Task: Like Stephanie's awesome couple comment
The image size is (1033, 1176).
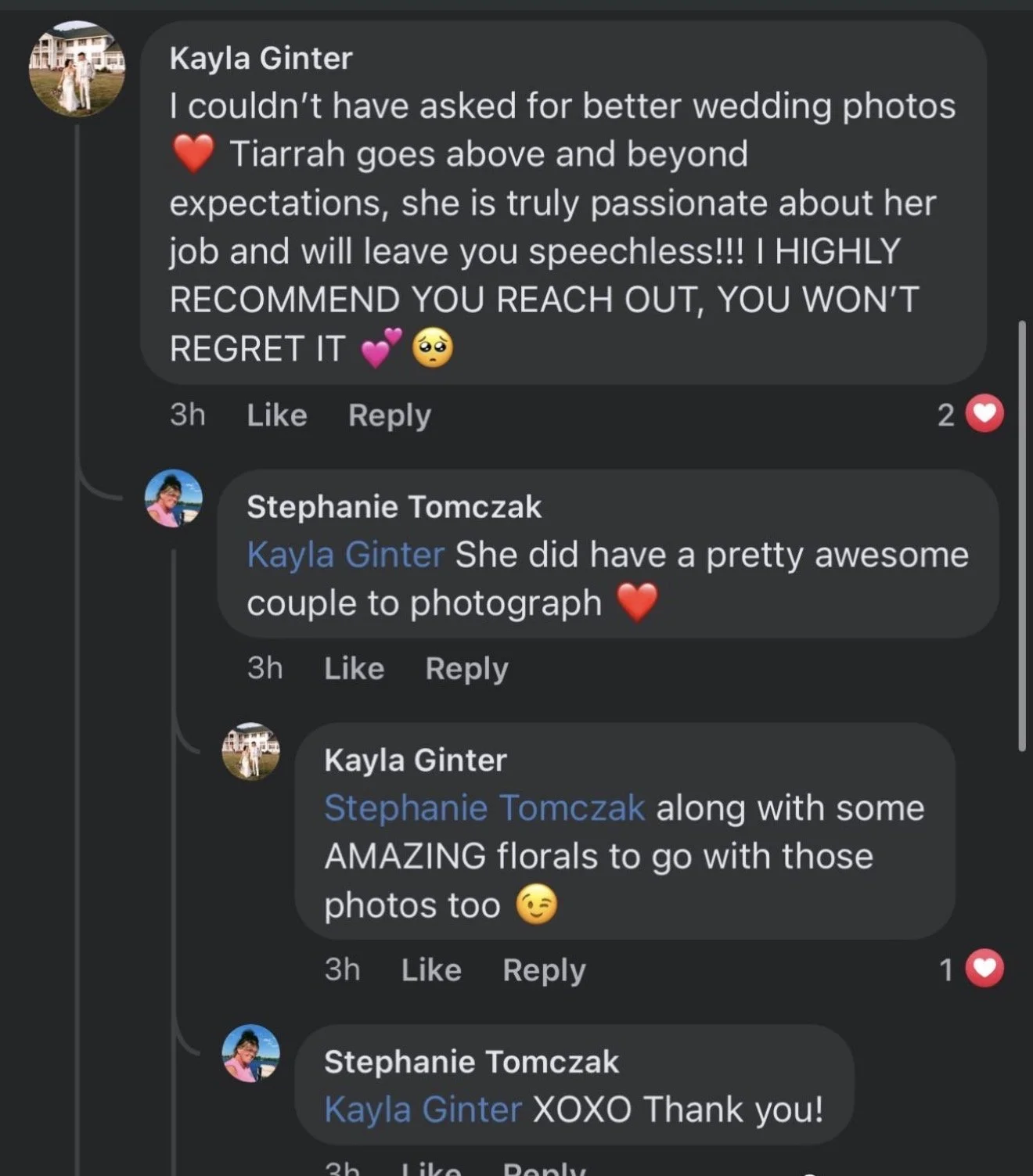Action: point(355,668)
